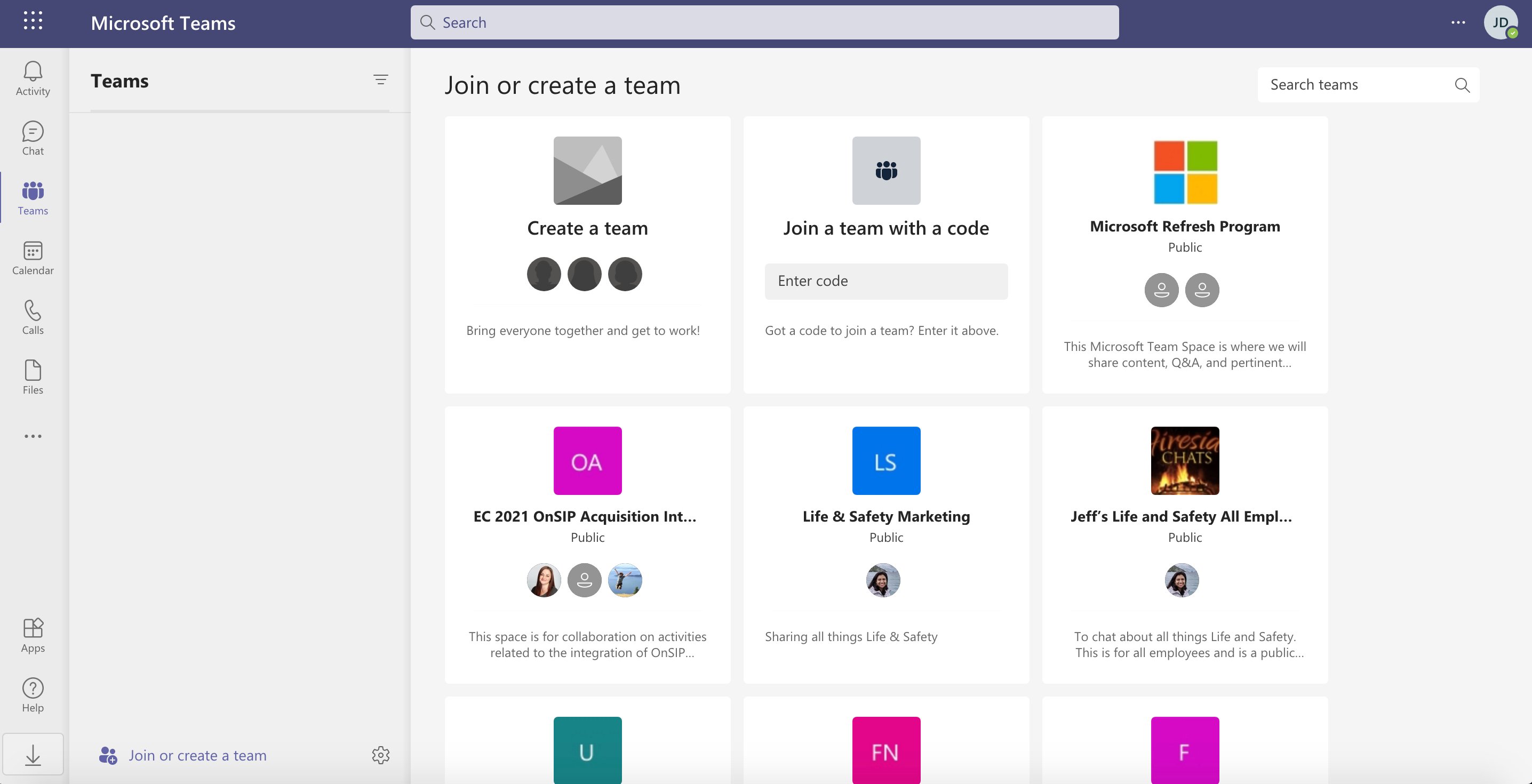1532x784 pixels.
Task: Open Life & Safety Marketing team title
Action: click(886, 516)
